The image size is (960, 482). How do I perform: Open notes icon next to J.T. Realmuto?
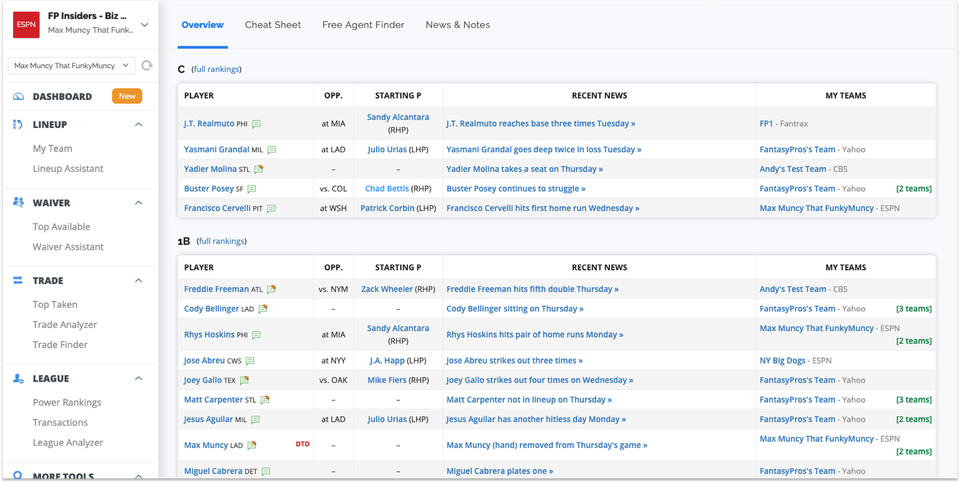[x=257, y=124]
